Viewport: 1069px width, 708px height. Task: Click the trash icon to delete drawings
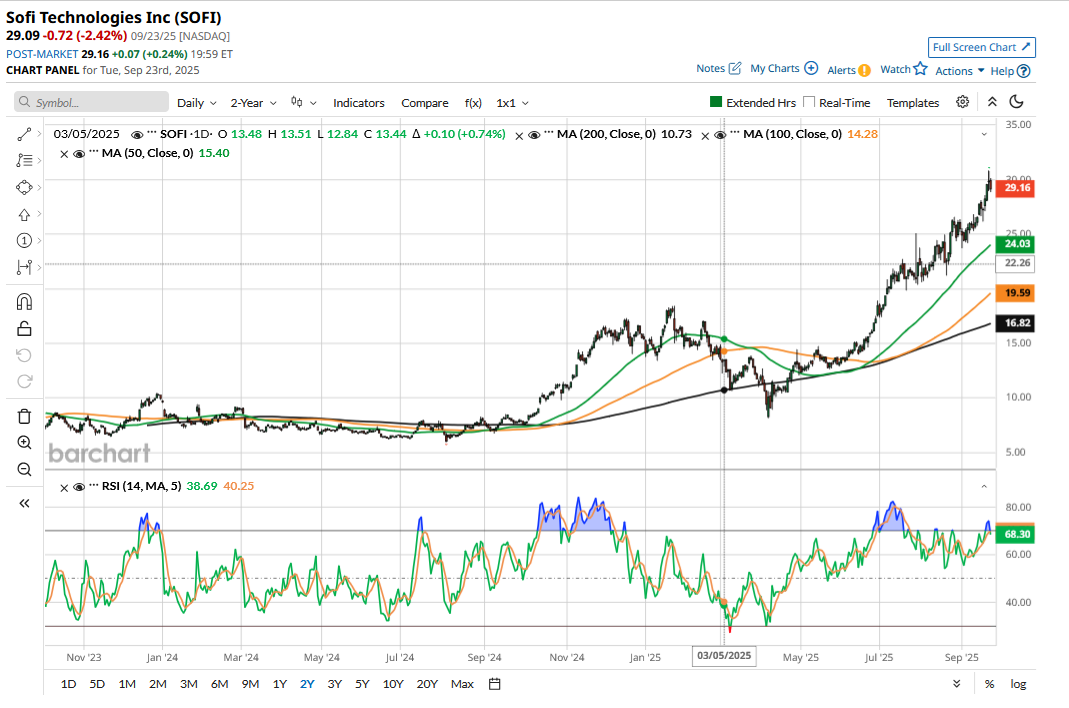pyautogui.click(x=25, y=416)
